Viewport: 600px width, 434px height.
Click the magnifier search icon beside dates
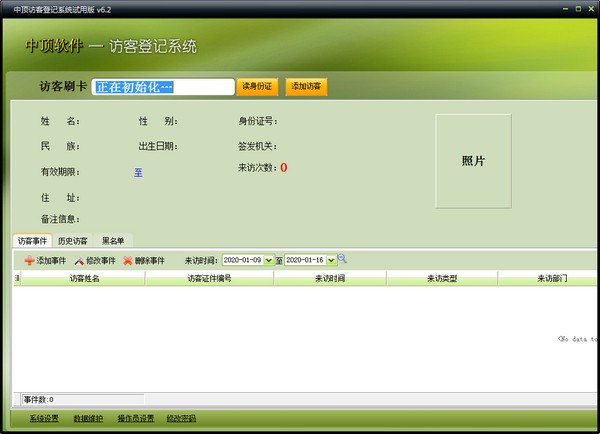point(342,259)
